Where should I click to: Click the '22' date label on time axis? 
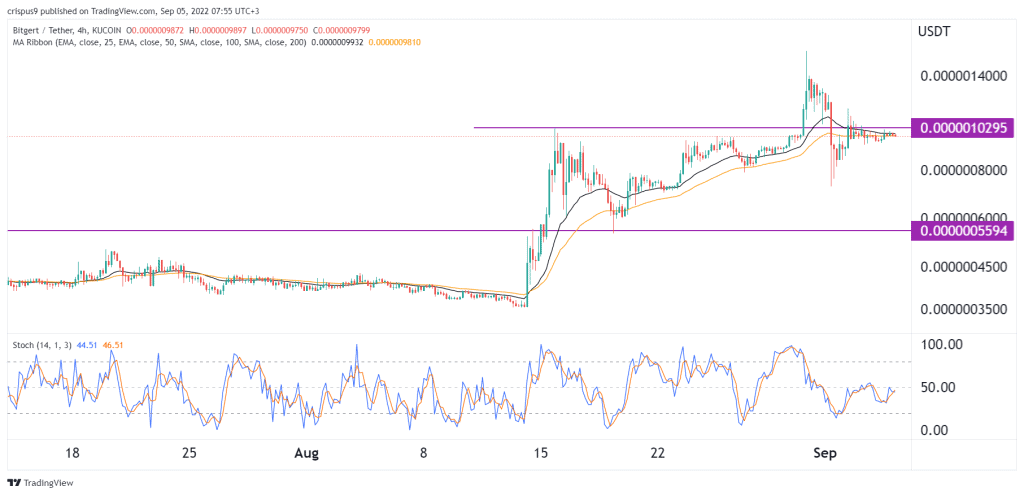658,453
